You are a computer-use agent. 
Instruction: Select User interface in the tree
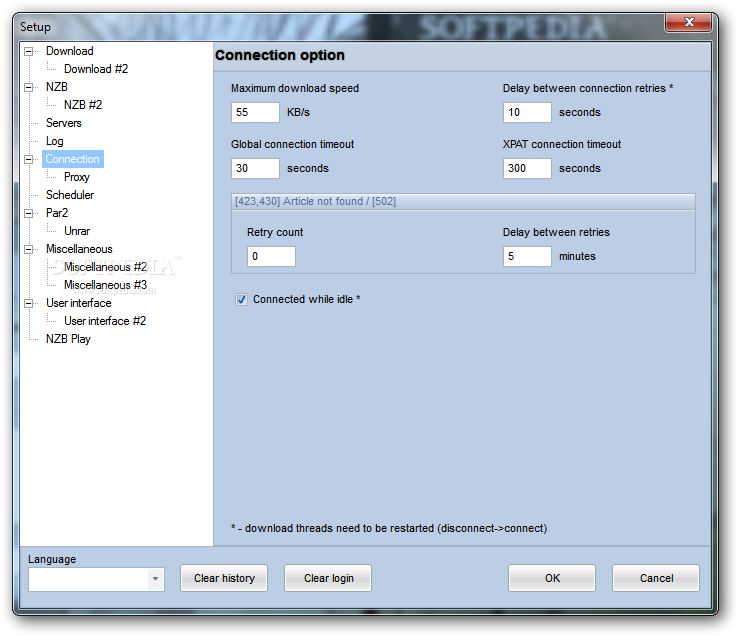[79, 303]
